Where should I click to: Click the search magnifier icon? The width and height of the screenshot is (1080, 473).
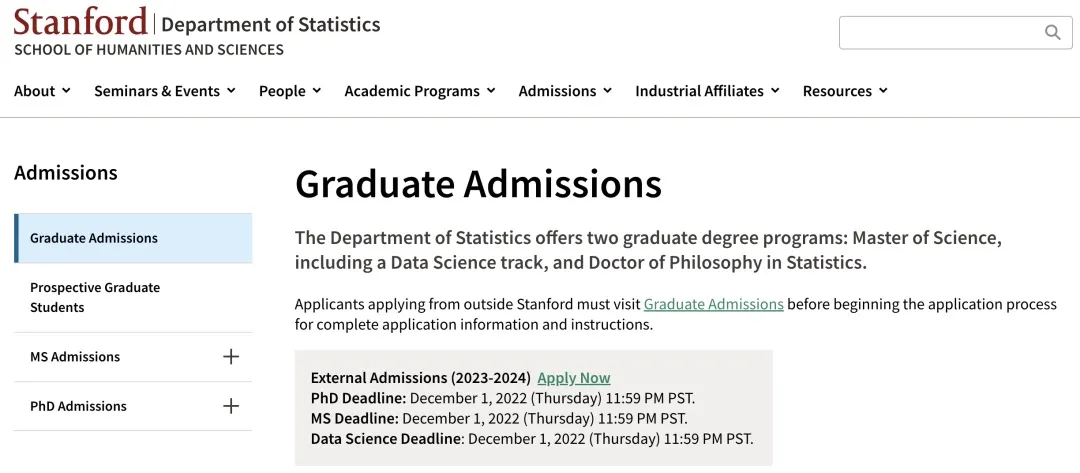[1052, 33]
